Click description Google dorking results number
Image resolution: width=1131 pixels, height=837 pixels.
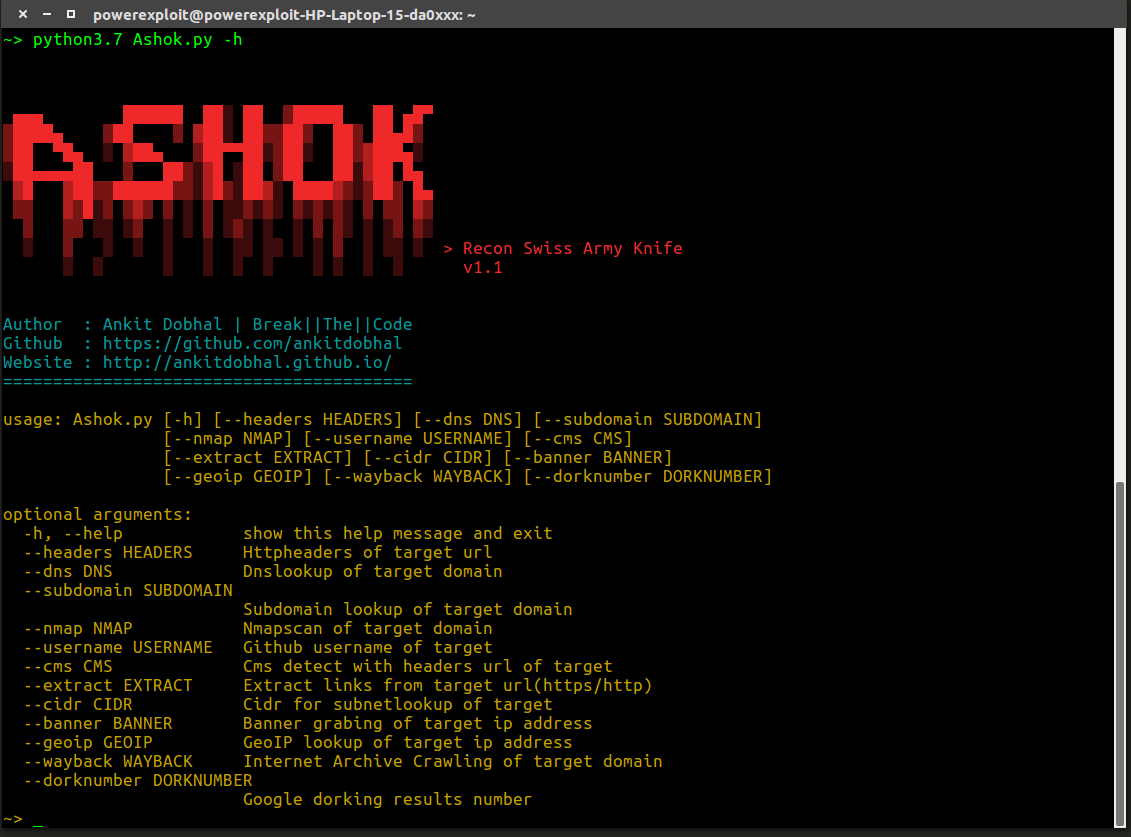[x=387, y=799]
